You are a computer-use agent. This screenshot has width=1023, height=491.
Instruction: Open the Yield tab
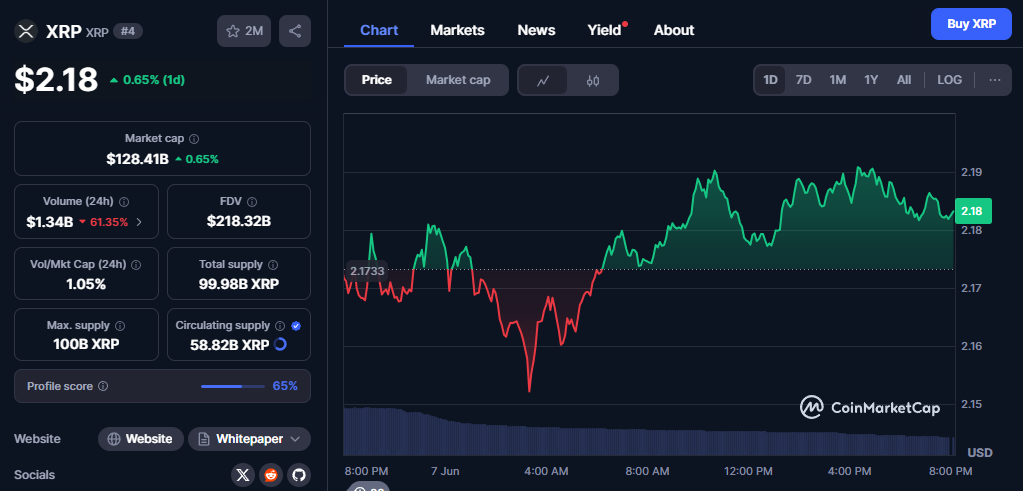[605, 30]
